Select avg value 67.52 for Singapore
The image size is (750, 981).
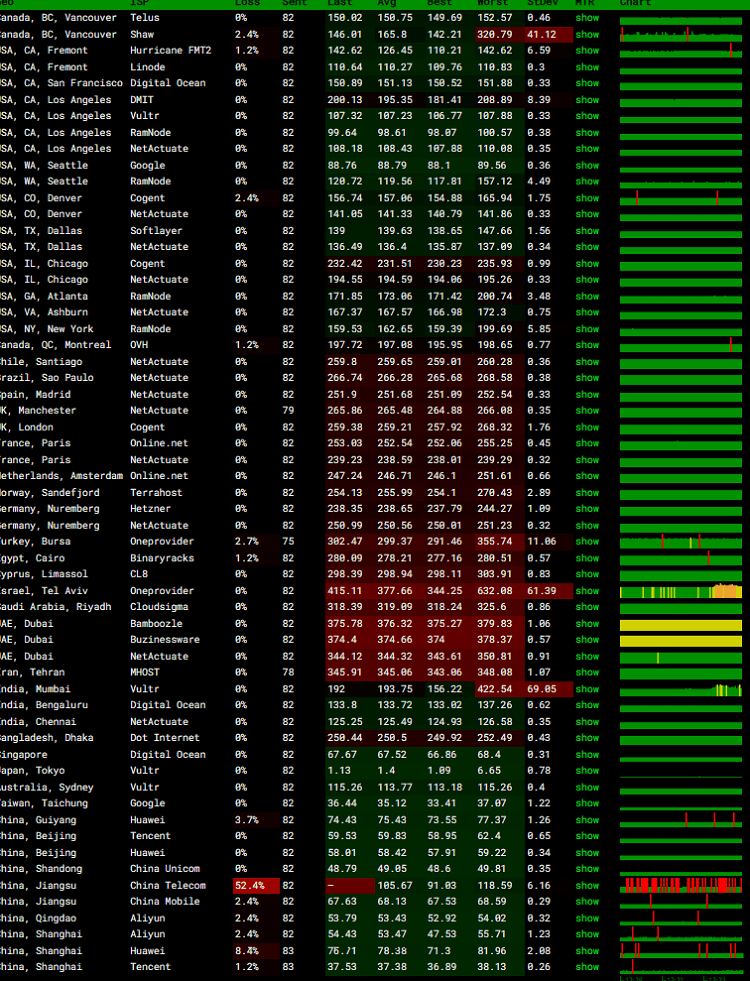pos(392,755)
